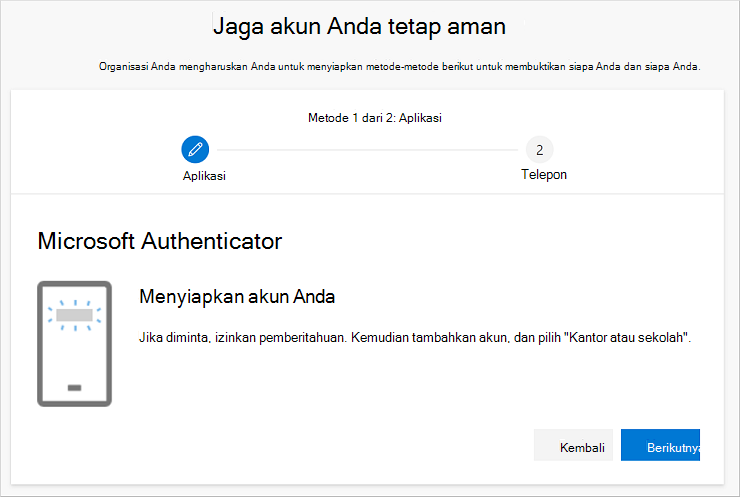Click the Telepon step label
This screenshot has height=497, width=740.
coord(544,175)
